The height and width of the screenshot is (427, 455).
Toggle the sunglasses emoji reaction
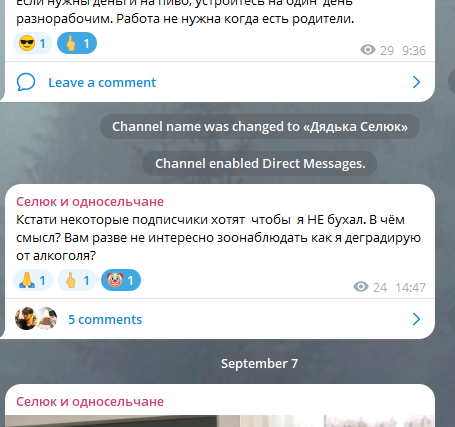click(33, 43)
